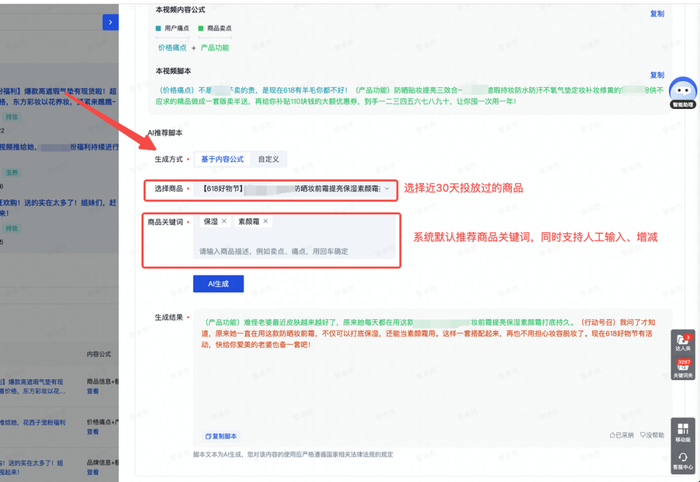Select 基于内容公式 generation mode
Image resolution: width=700 pixels, height=482 pixels.
point(222,159)
